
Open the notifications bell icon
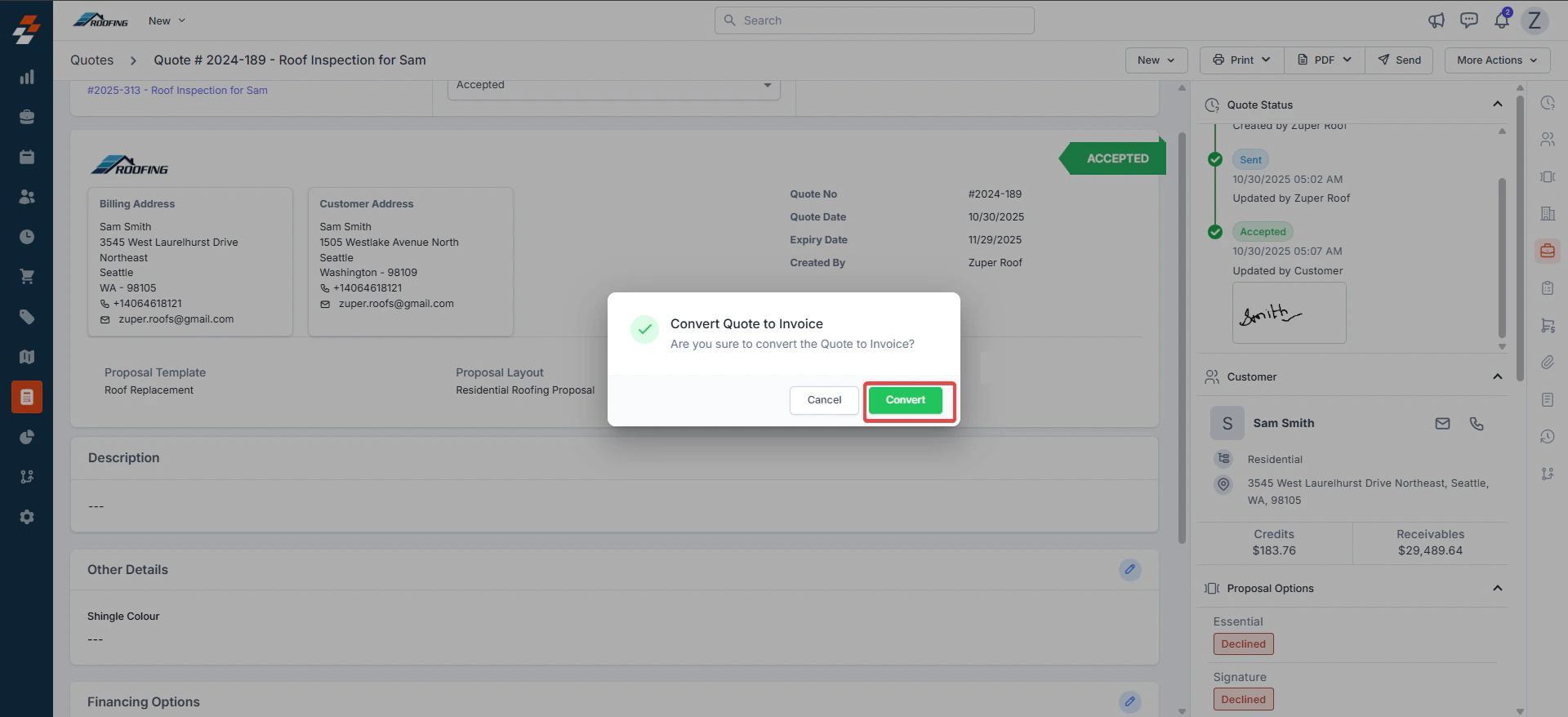(1502, 20)
